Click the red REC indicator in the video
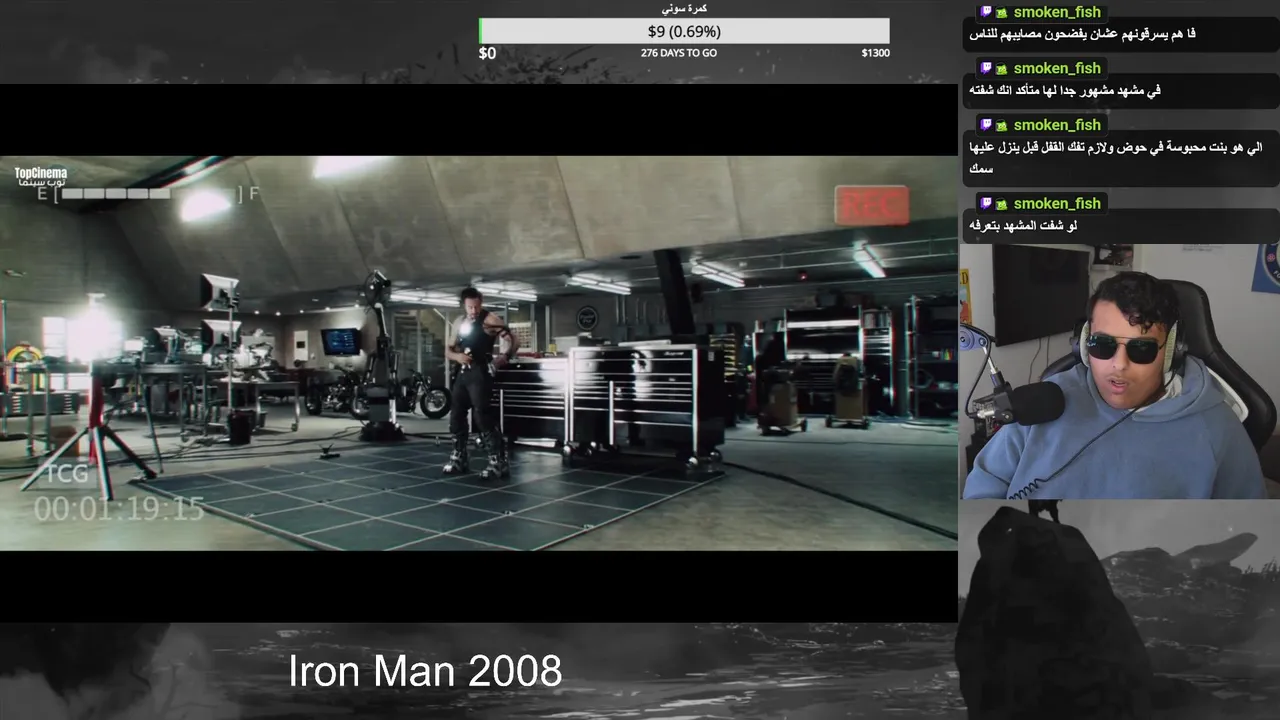This screenshot has width=1280, height=720. 872,205
